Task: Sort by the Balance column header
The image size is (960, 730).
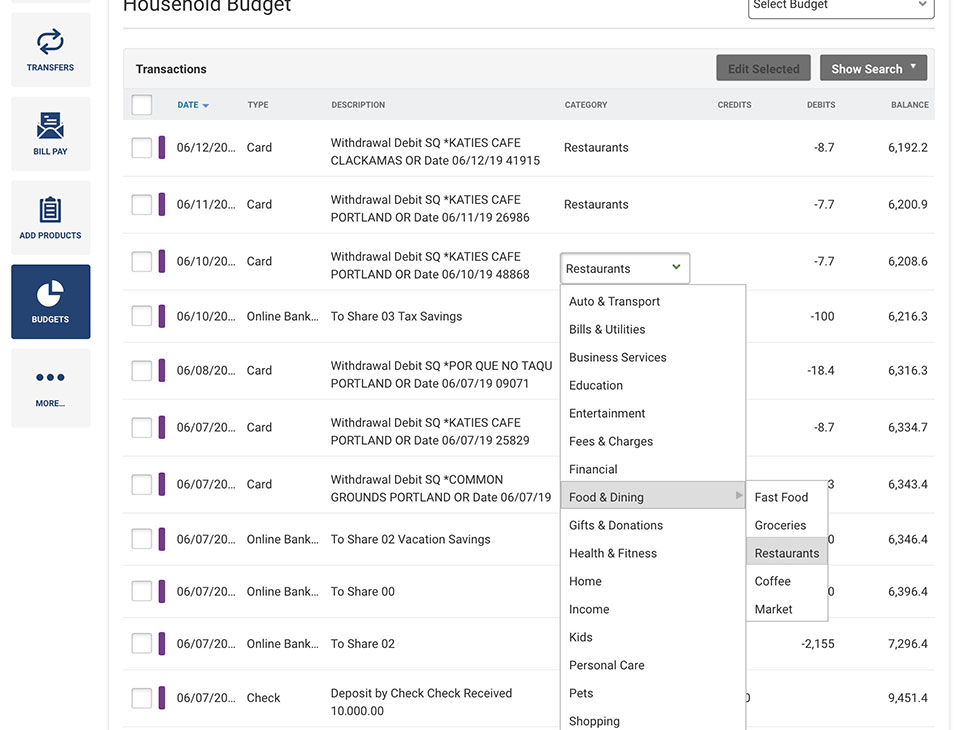Action: pyautogui.click(x=910, y=105)
